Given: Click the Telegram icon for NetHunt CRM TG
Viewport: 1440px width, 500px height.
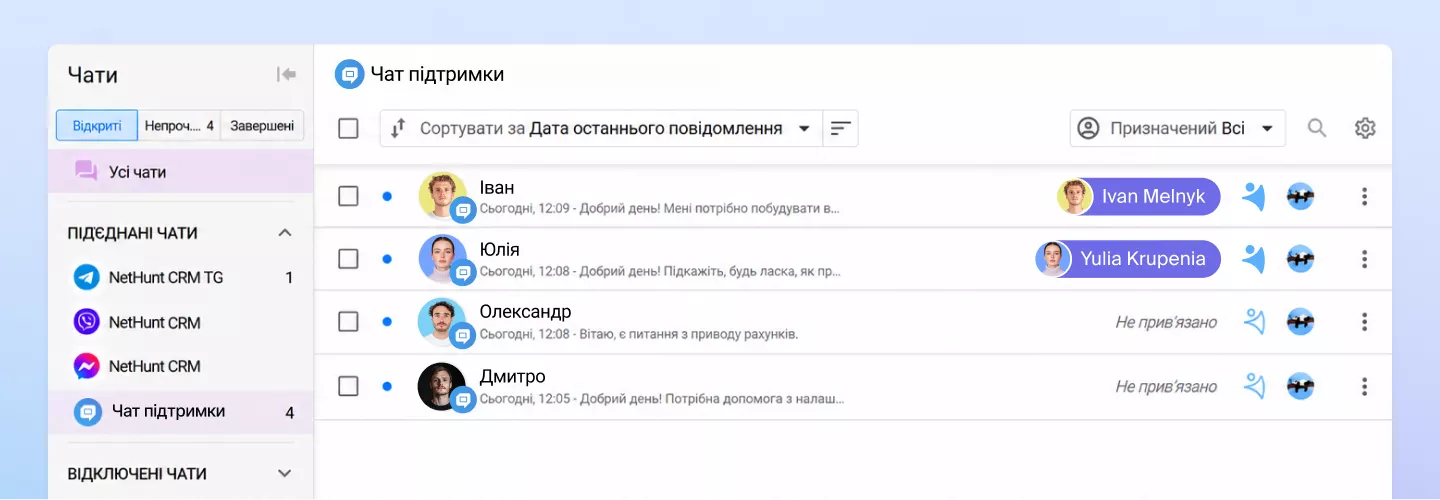Looking at the screenshot, I should [x=87, y=277].
